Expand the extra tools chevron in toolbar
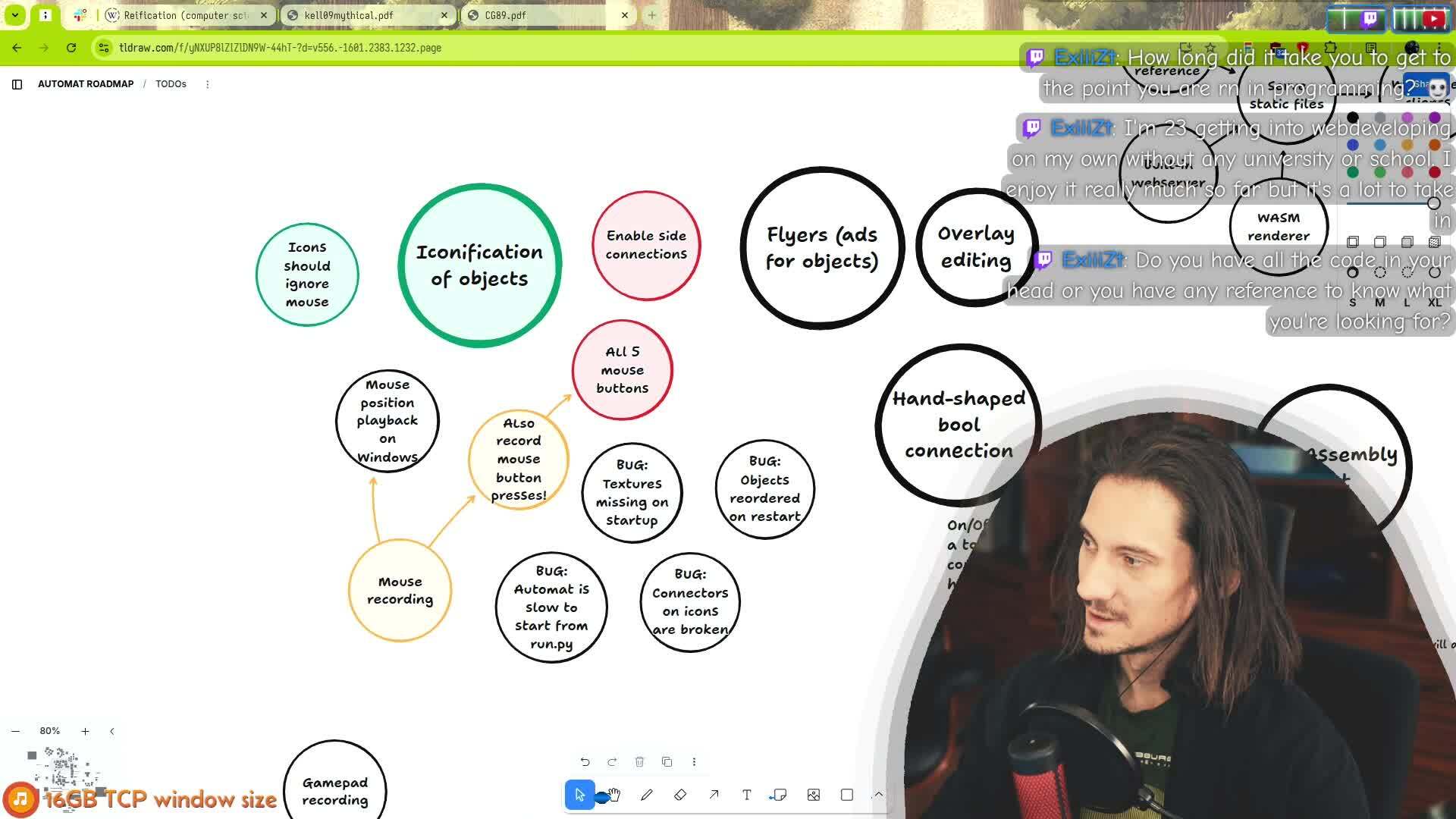This screenshot has height=819, width=1456. click(x=878, y=795)
